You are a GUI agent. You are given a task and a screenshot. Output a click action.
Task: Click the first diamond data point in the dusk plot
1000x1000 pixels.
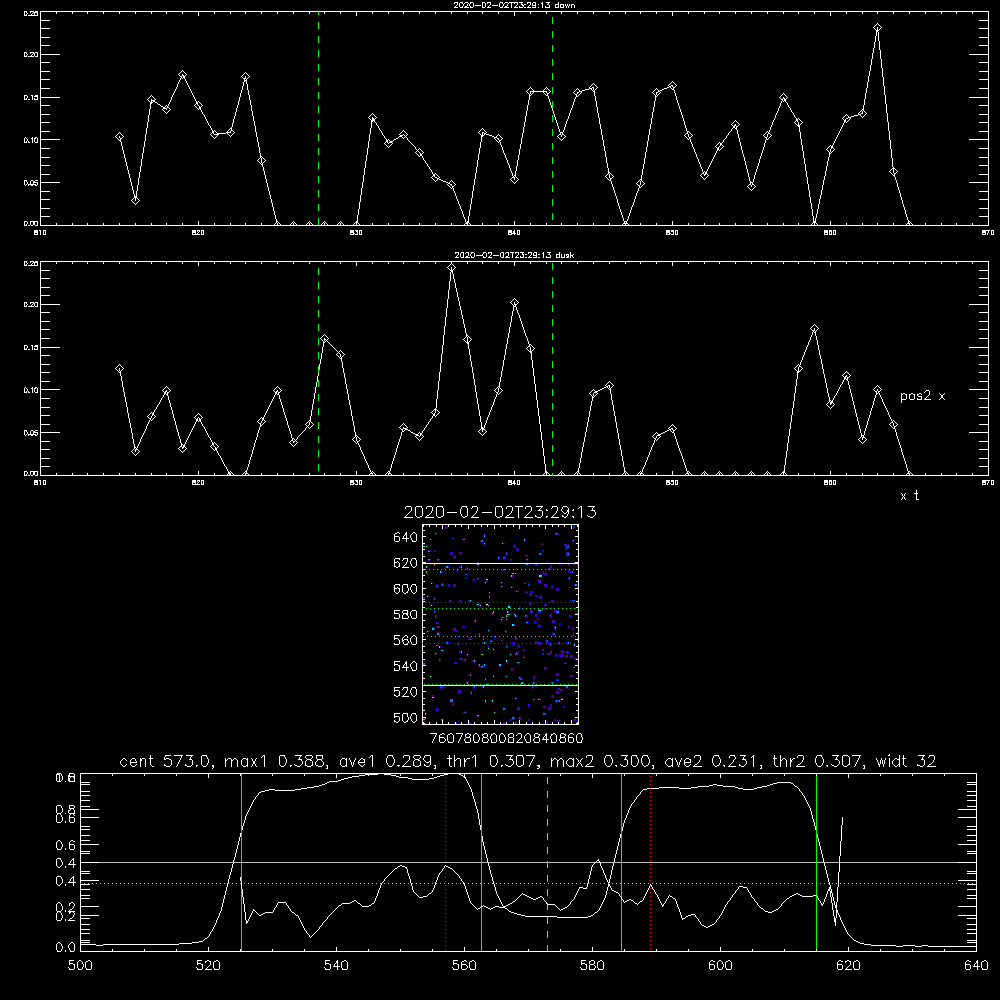pos(119,369)
